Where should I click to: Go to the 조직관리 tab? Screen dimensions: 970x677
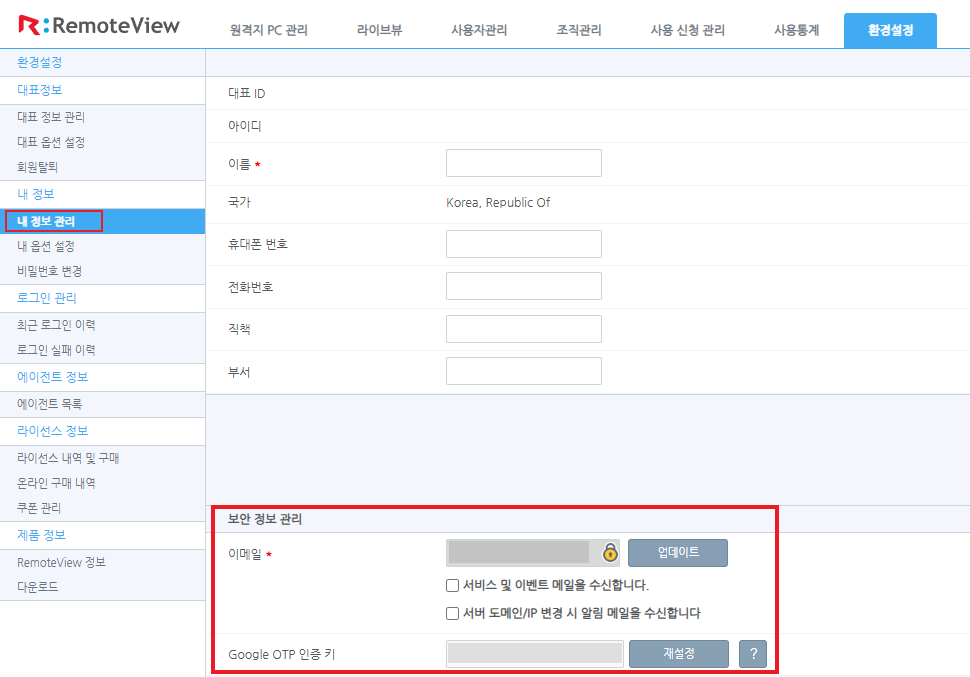[x=578, y=30]
